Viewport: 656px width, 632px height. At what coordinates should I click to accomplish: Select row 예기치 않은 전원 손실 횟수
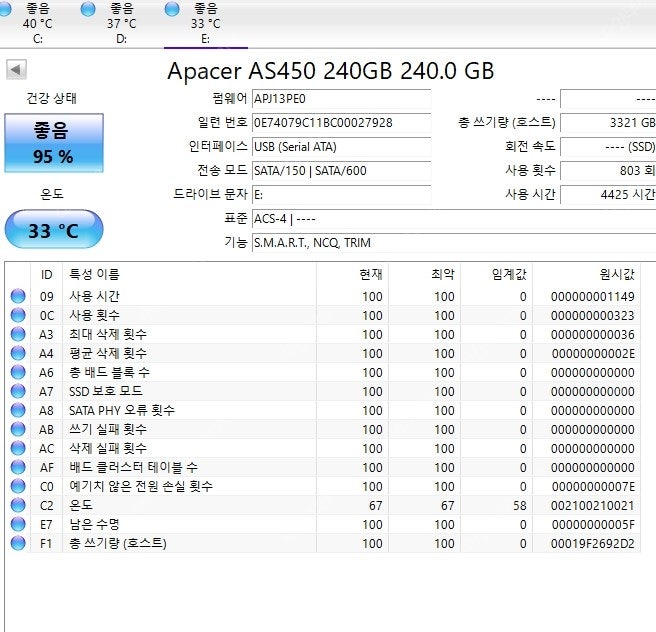pyautogui.click(x=323, y=486)
